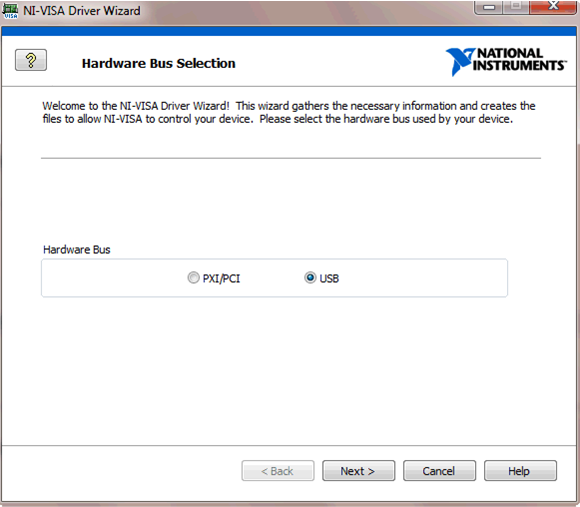580x507 pixels.
Task: Click the welcome message paragraph
Action: coord(289,112)
